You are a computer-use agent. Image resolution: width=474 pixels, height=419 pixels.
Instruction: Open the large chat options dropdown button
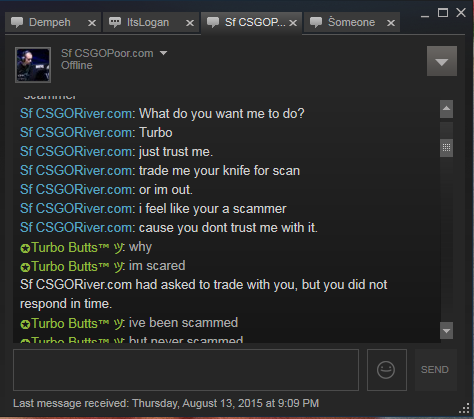(x=442, y=61)
